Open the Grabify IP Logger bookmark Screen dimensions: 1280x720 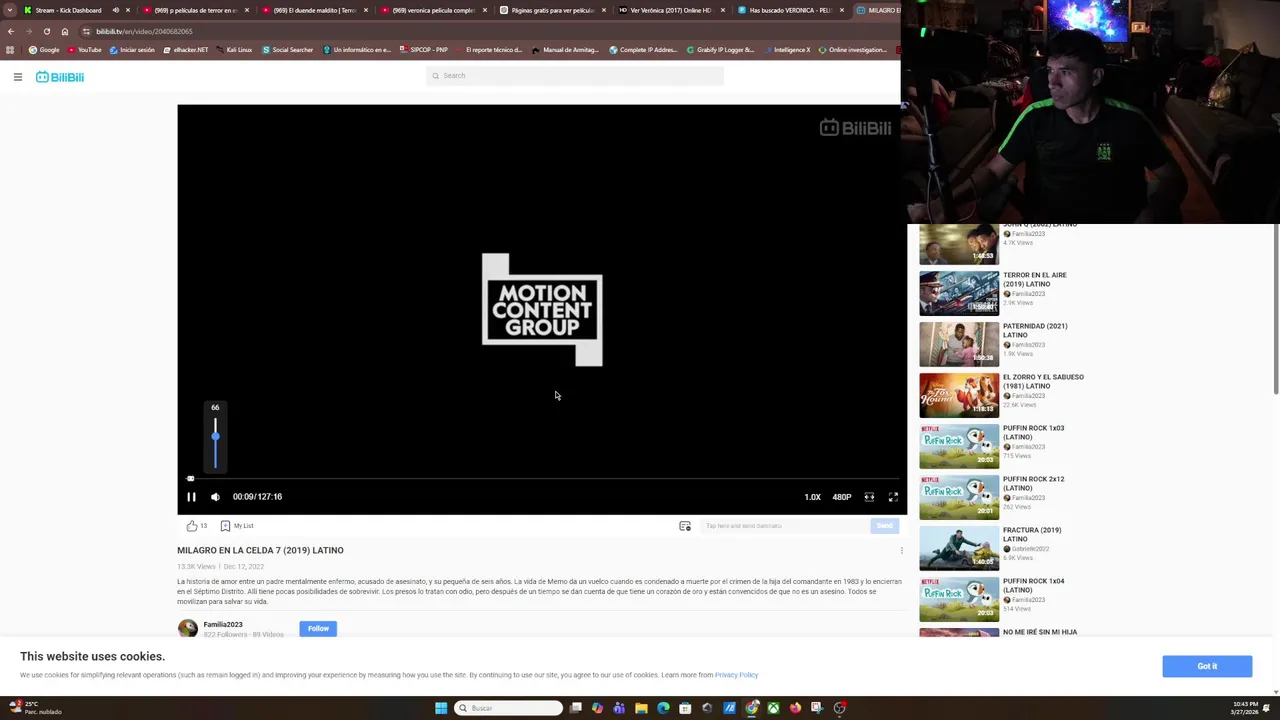click(720, 50)
